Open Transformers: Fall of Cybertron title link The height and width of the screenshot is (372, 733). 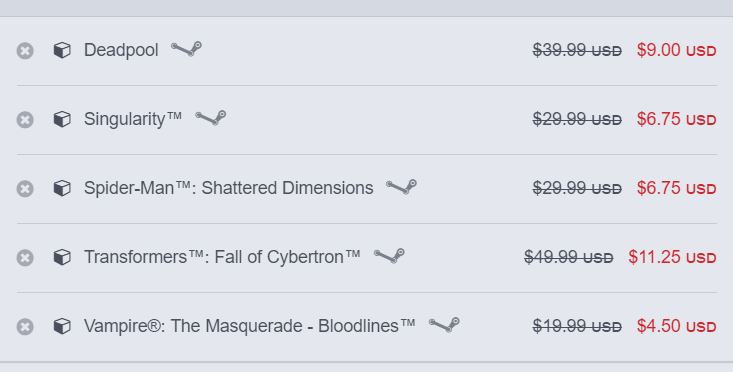[222, 258]
